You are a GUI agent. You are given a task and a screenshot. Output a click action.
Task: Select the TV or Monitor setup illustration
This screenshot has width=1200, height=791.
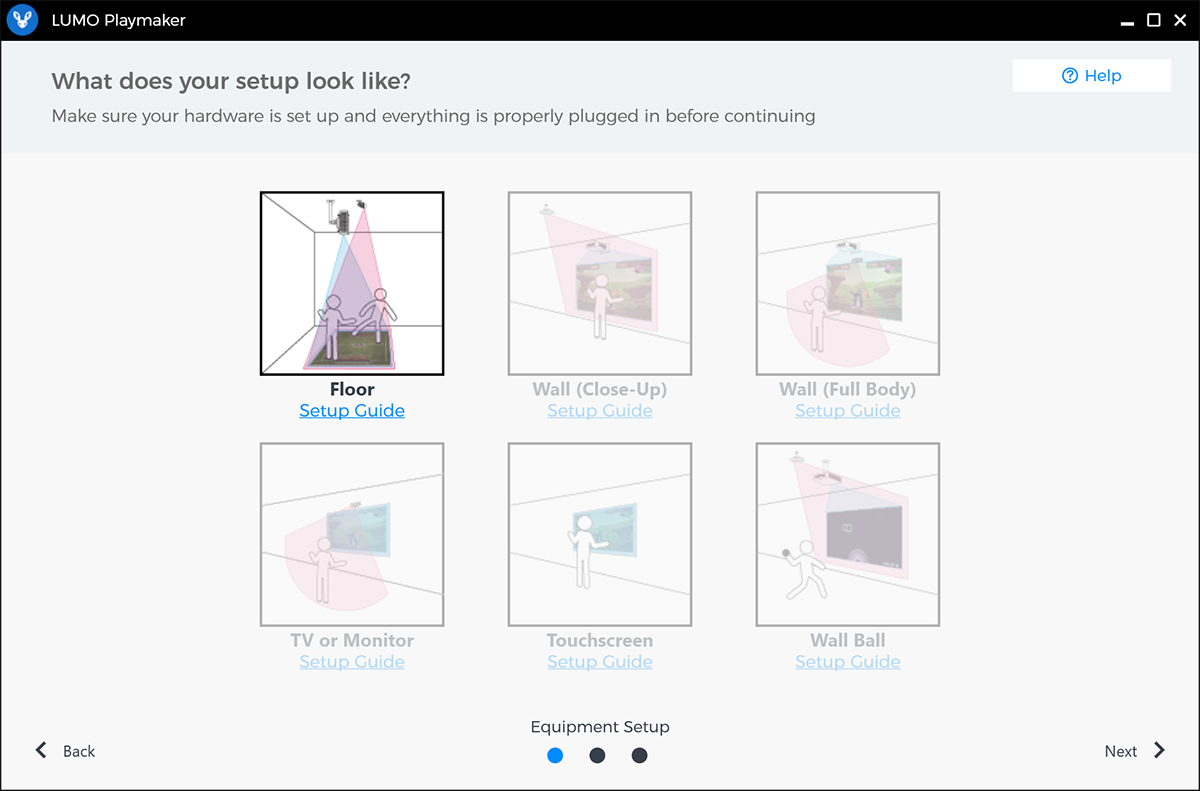coord(352,534)
